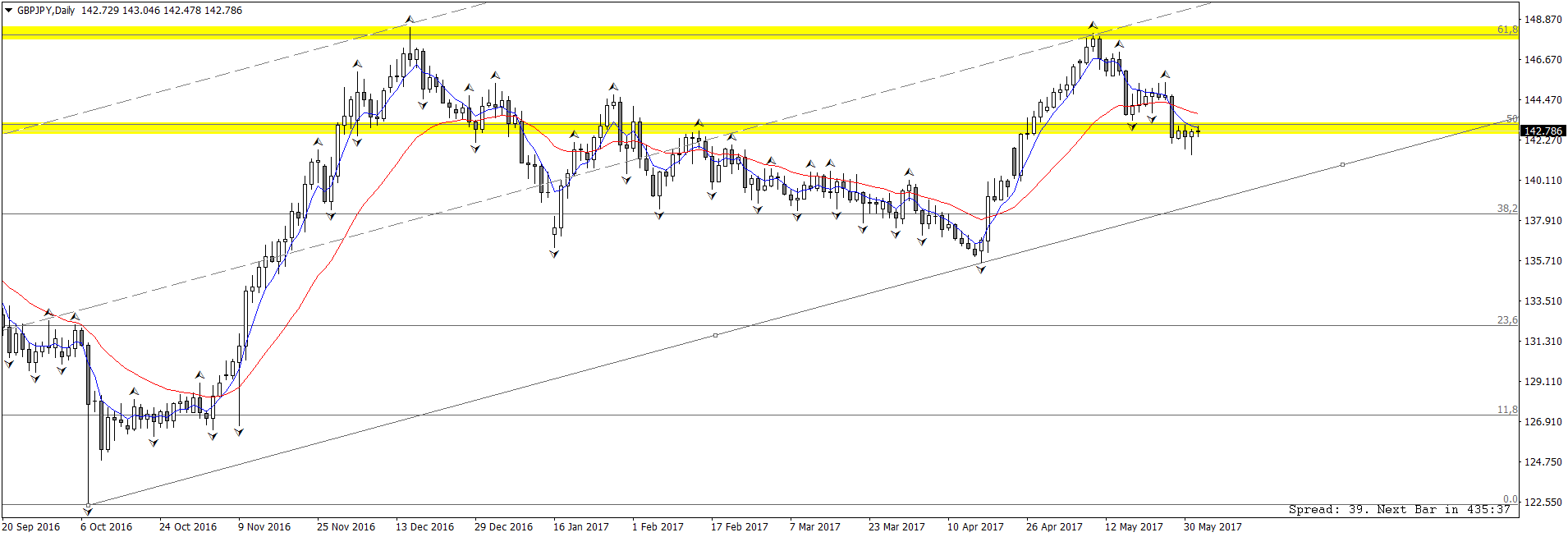The width and height of the screenshot is (1568, 537).
Task: Click the 0.0 Fibonacci level label
Action: (x=1511, y=499)
